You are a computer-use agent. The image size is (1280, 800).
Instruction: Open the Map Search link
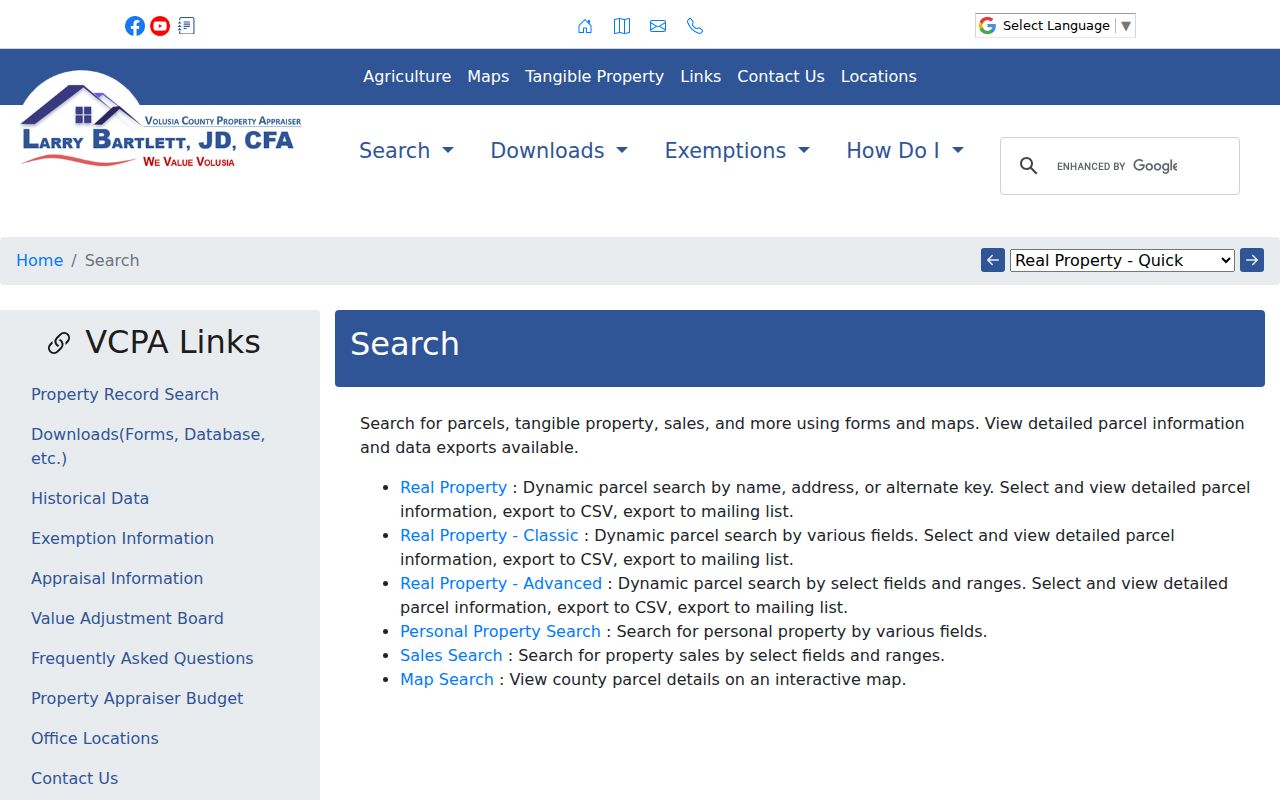(447, 679)
